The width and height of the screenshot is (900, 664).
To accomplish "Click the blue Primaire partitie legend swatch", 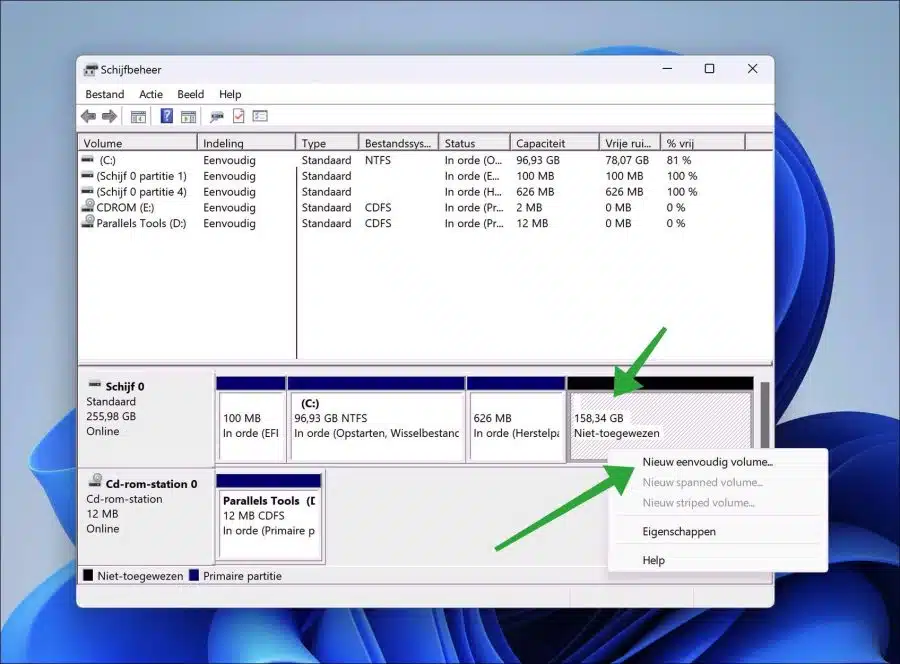I will (x=194, y=575).
